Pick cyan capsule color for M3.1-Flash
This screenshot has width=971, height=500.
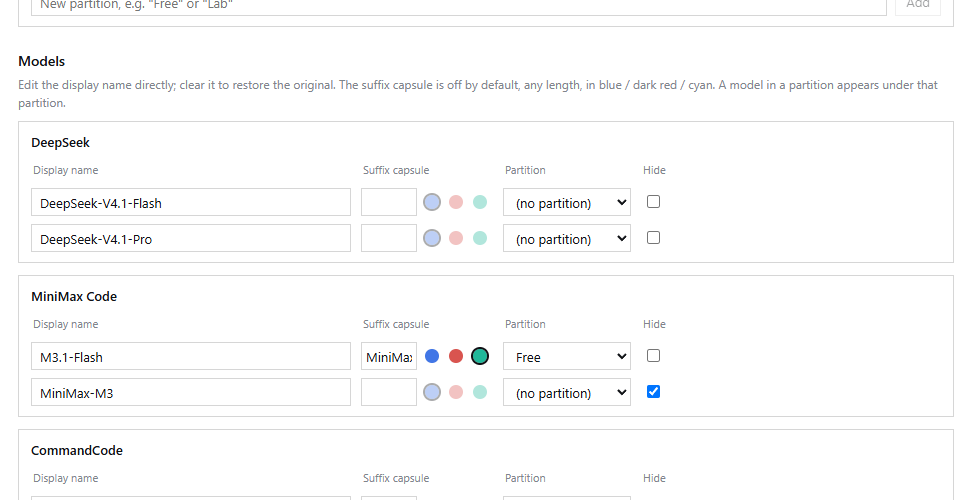[480, 356]
